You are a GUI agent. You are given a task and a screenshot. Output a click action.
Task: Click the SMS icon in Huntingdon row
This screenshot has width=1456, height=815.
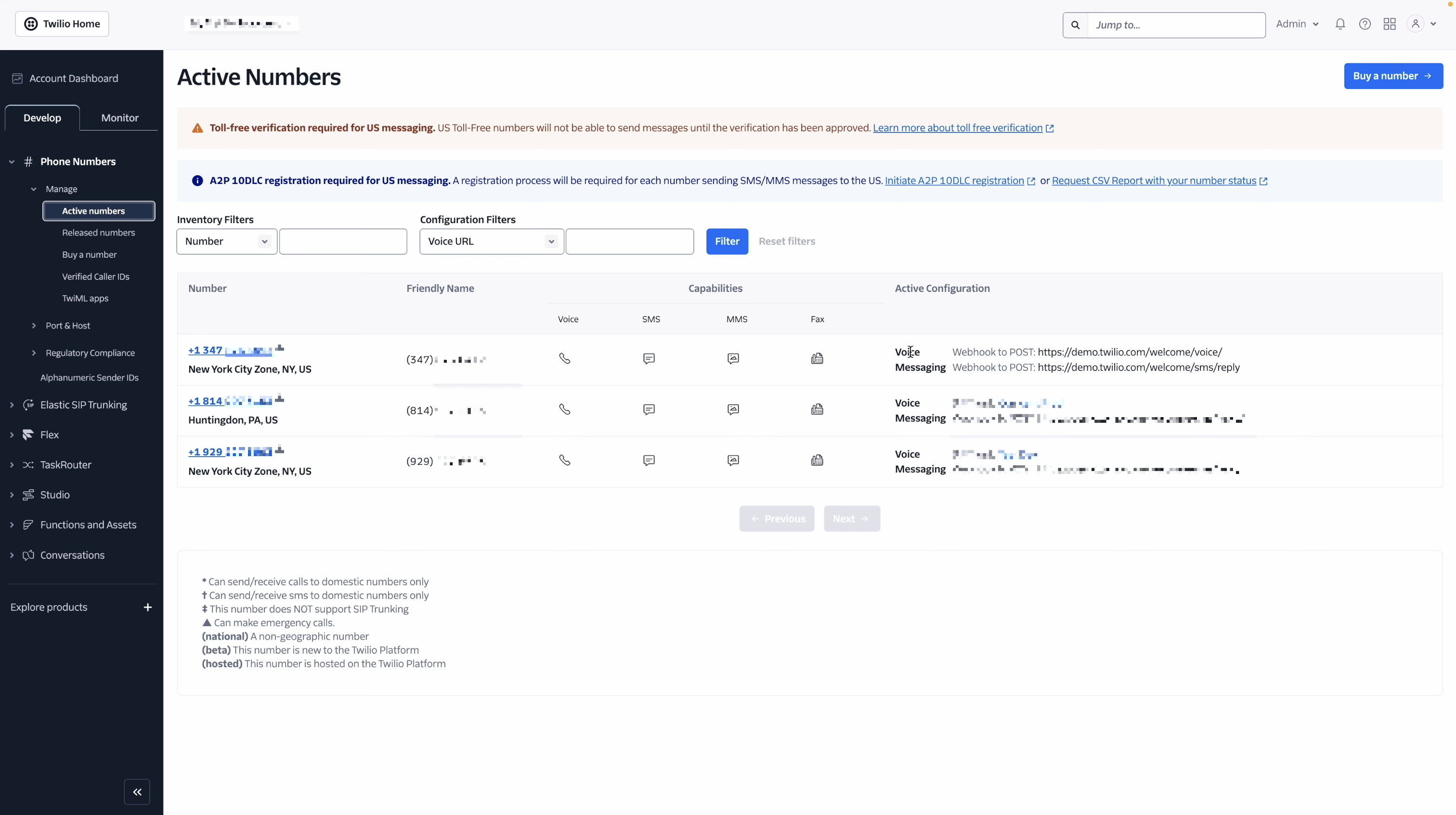649,409
